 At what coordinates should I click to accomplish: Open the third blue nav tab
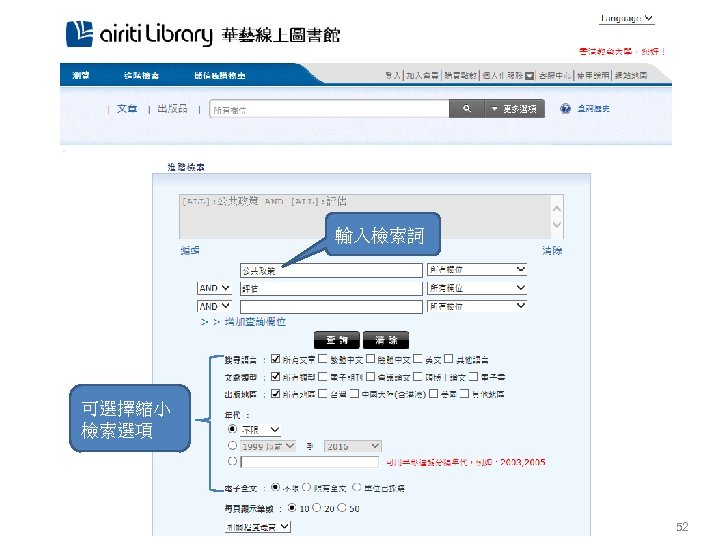point(219,75)
